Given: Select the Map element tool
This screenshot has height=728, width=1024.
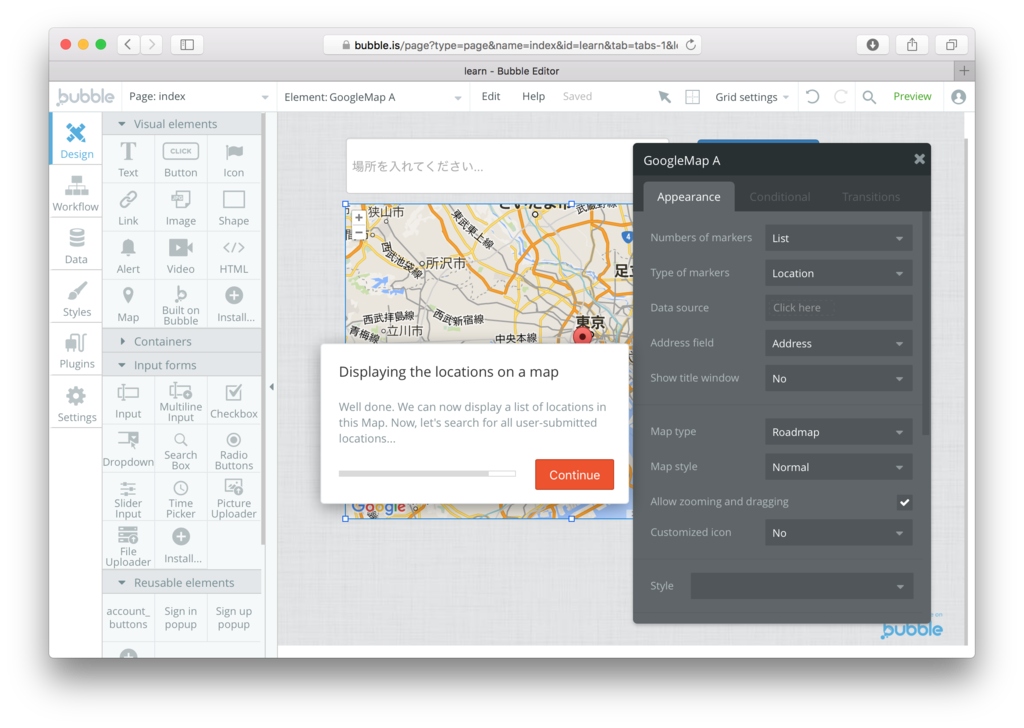Looking at the screenshot, I should (128, 304).
